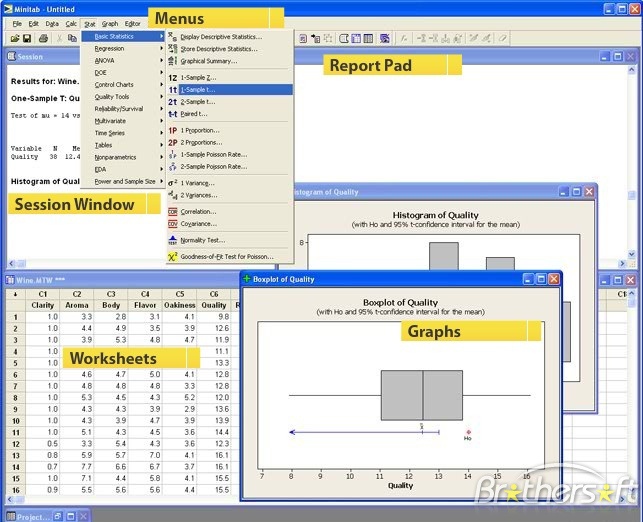Click the 2P icon for 2 Proportions
The image size is (643, 522).
173,142
